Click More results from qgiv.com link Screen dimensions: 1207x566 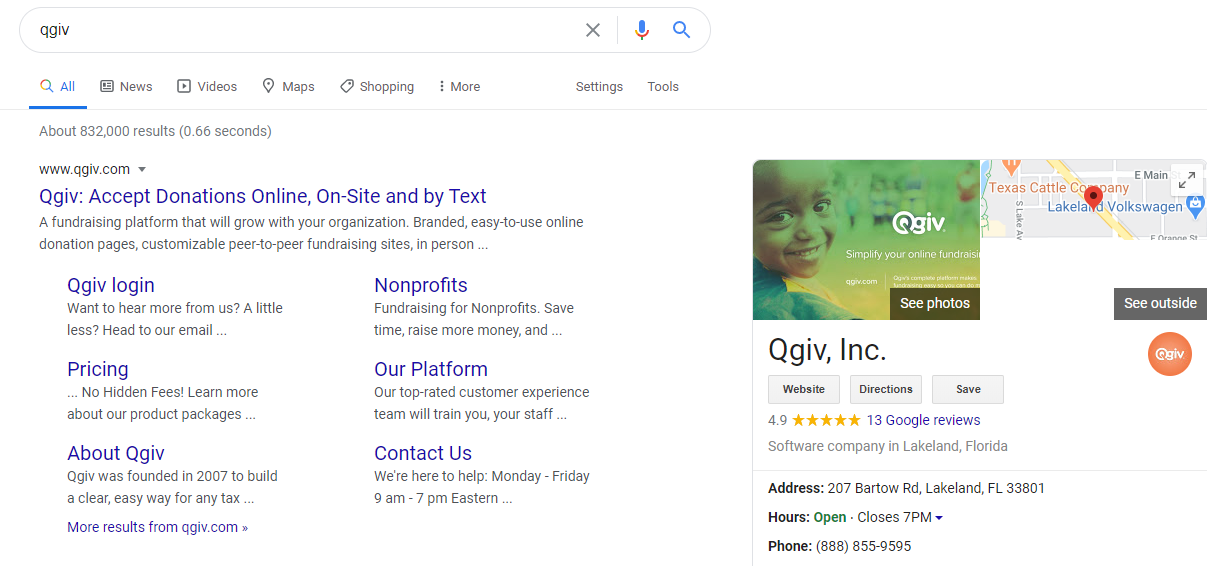point(157,527)
